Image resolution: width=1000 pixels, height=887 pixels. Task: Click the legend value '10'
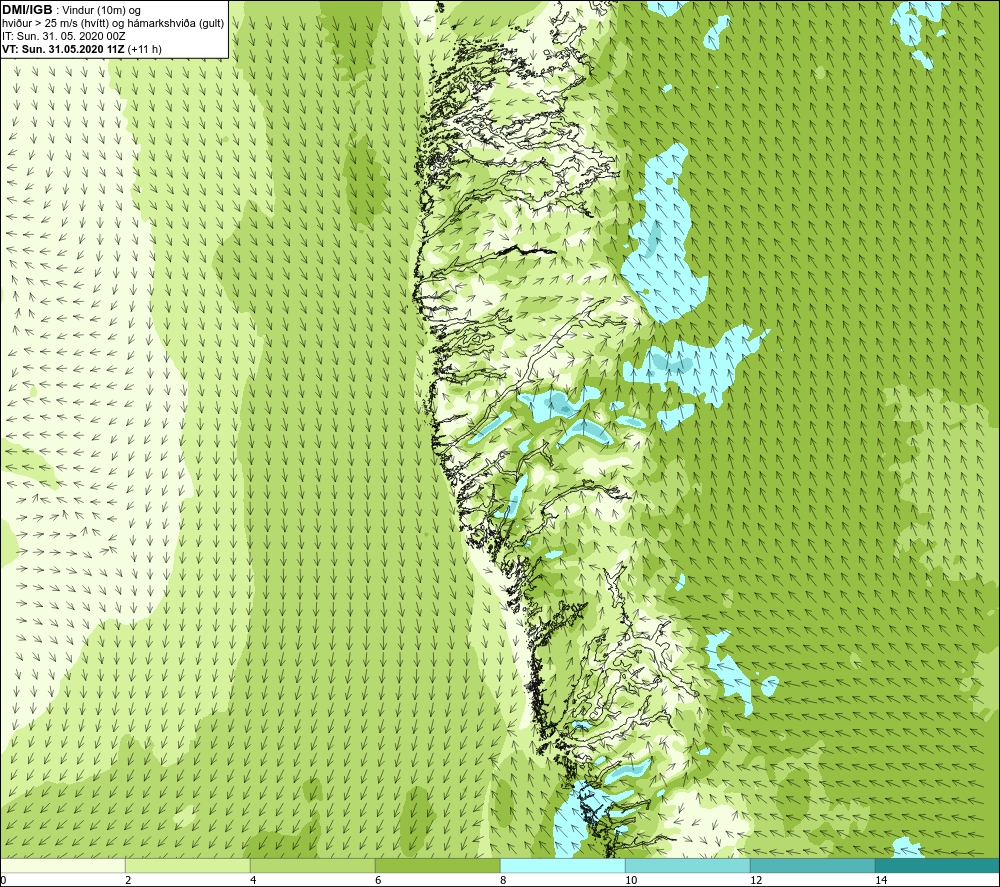631,880
